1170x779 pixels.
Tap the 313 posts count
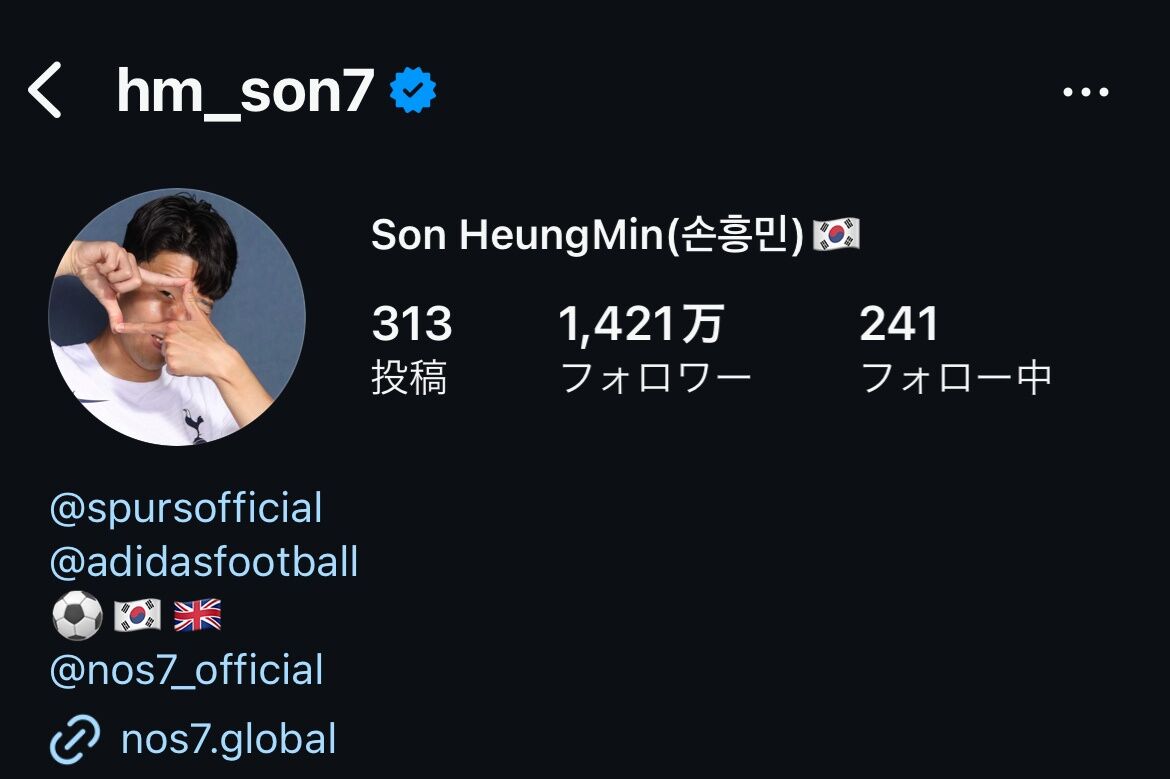(412, 324)
